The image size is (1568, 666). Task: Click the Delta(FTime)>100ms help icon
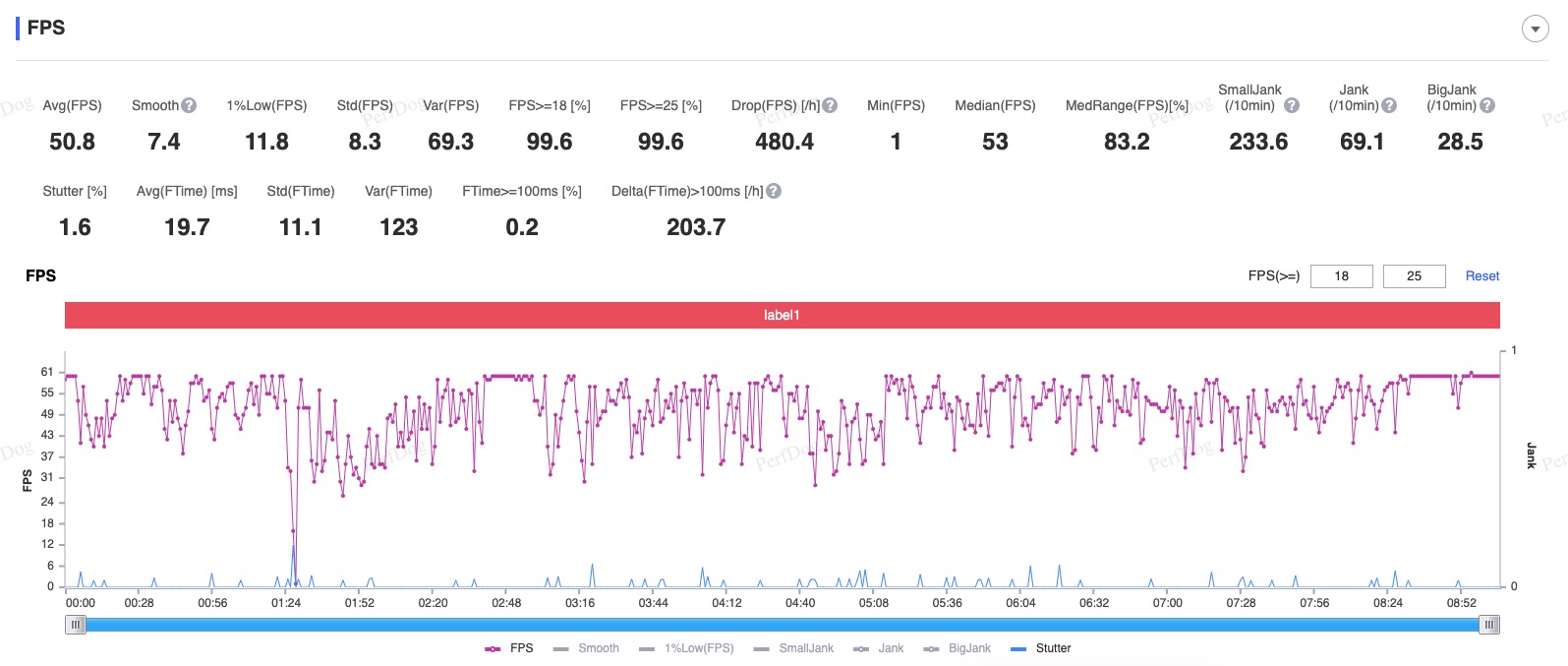click(x=774, y=191)
